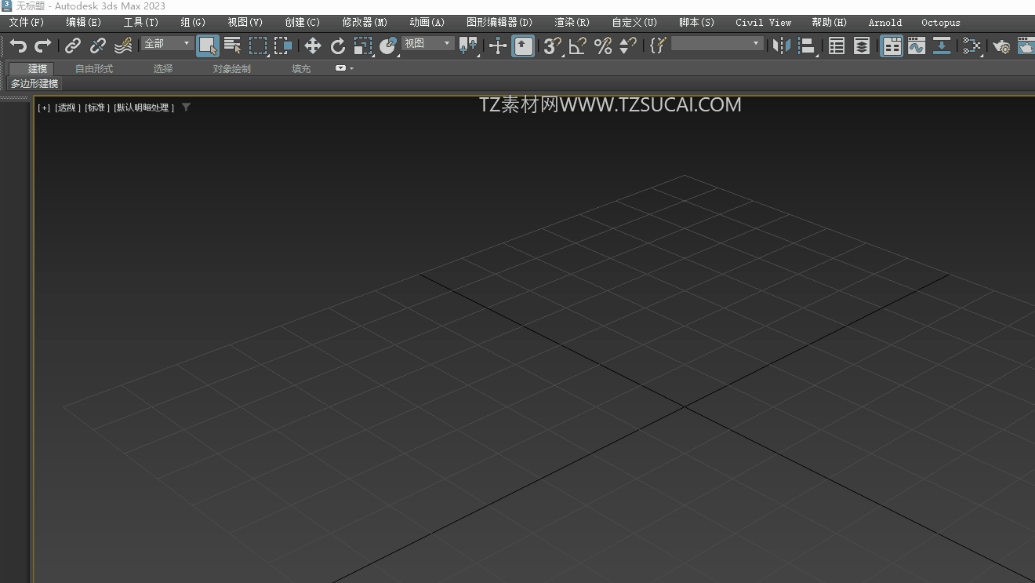Switch to 对象绘制 ribbon tab
The image size is (1035, 583).
(232, 69)
